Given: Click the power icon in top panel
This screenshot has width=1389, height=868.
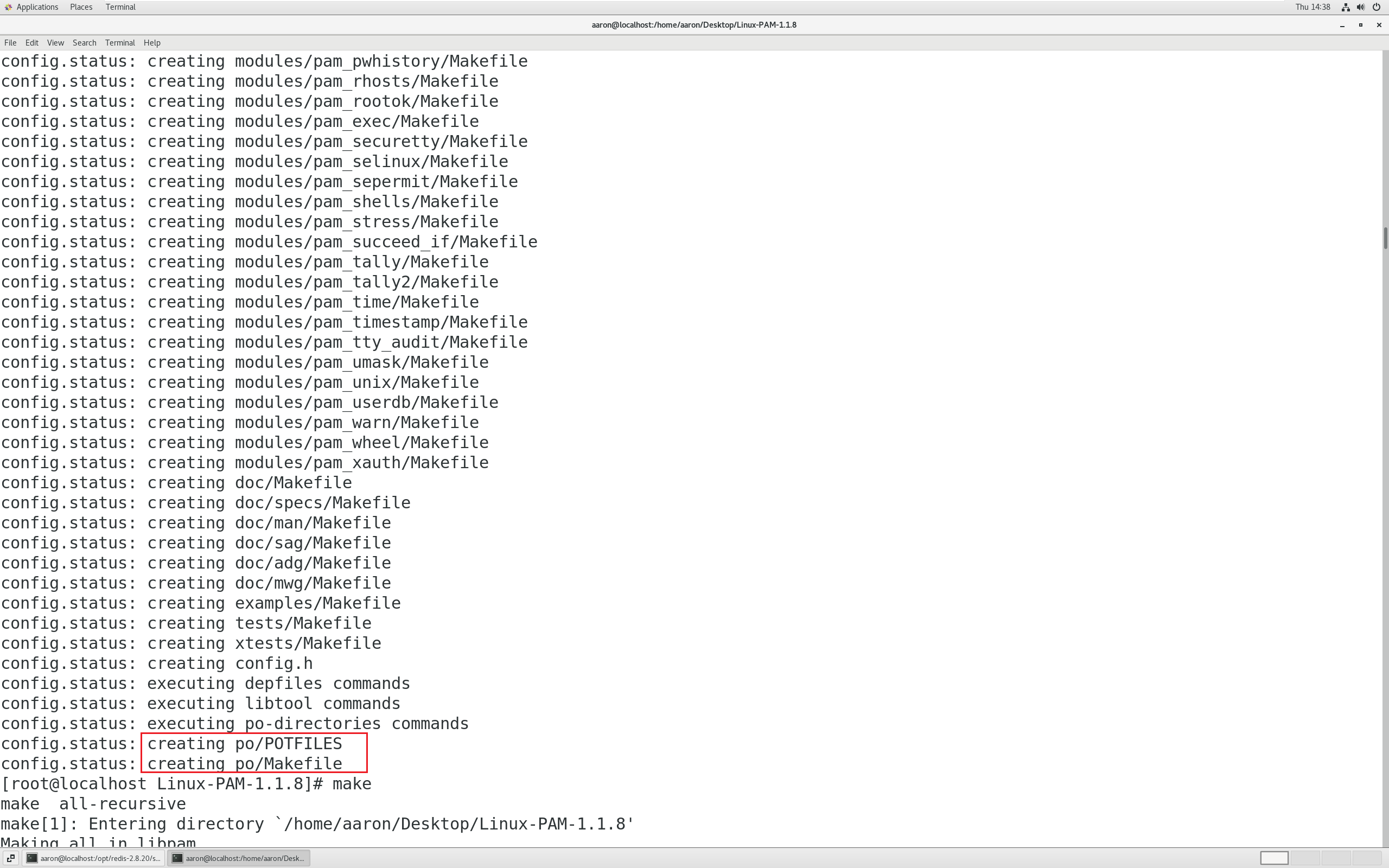Looking at the screenshot, I should pos(1377,7).
